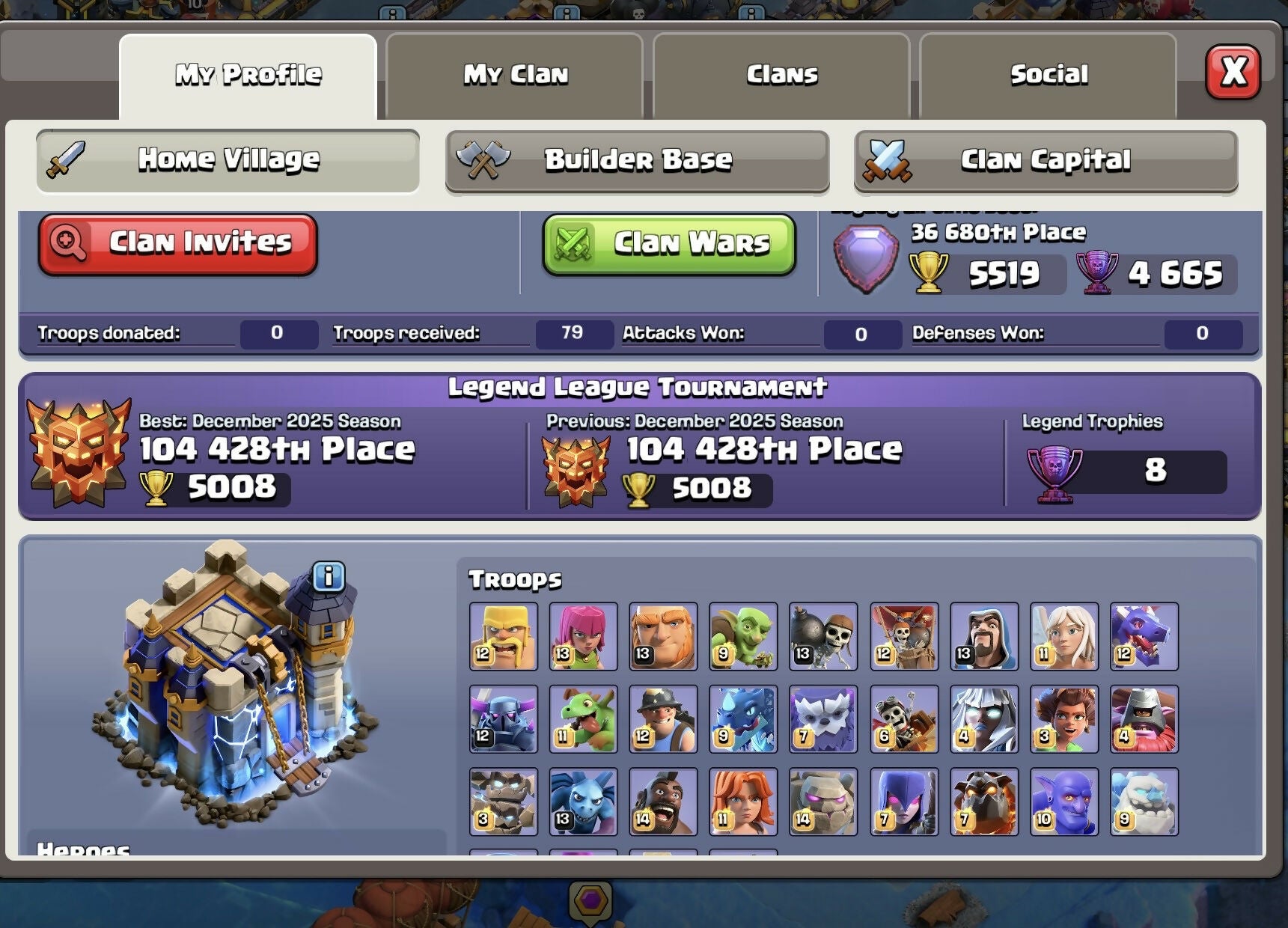Click the Bowler troop icon
1288x928 pixels.
1064,802
